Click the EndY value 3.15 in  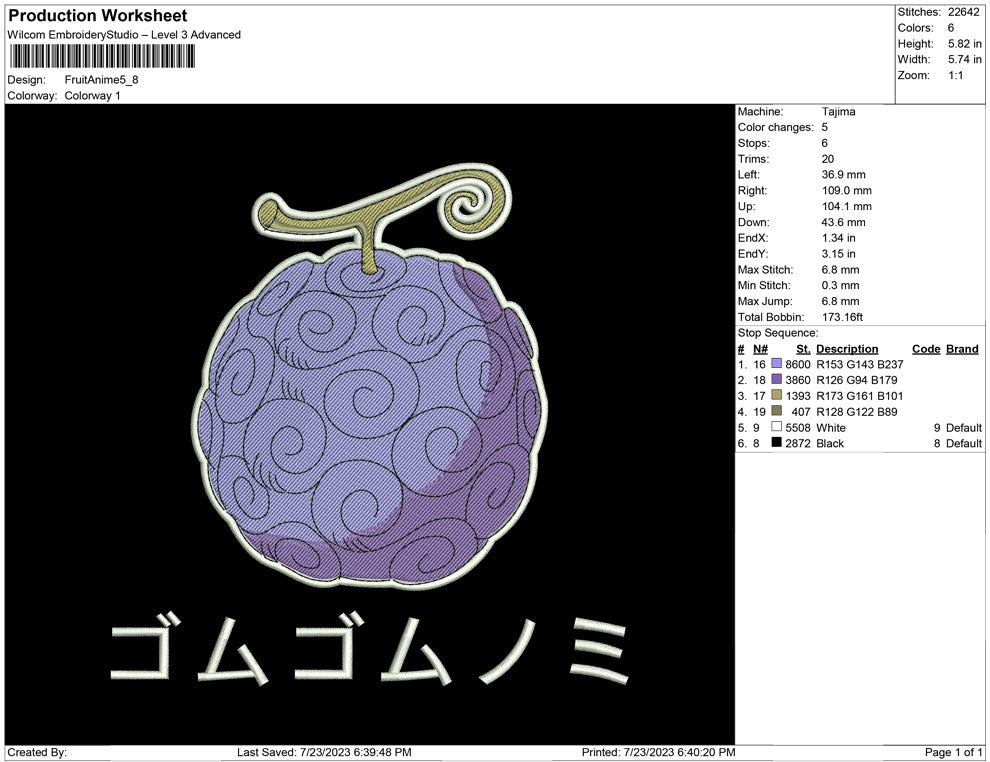click(x=838, y=254)
